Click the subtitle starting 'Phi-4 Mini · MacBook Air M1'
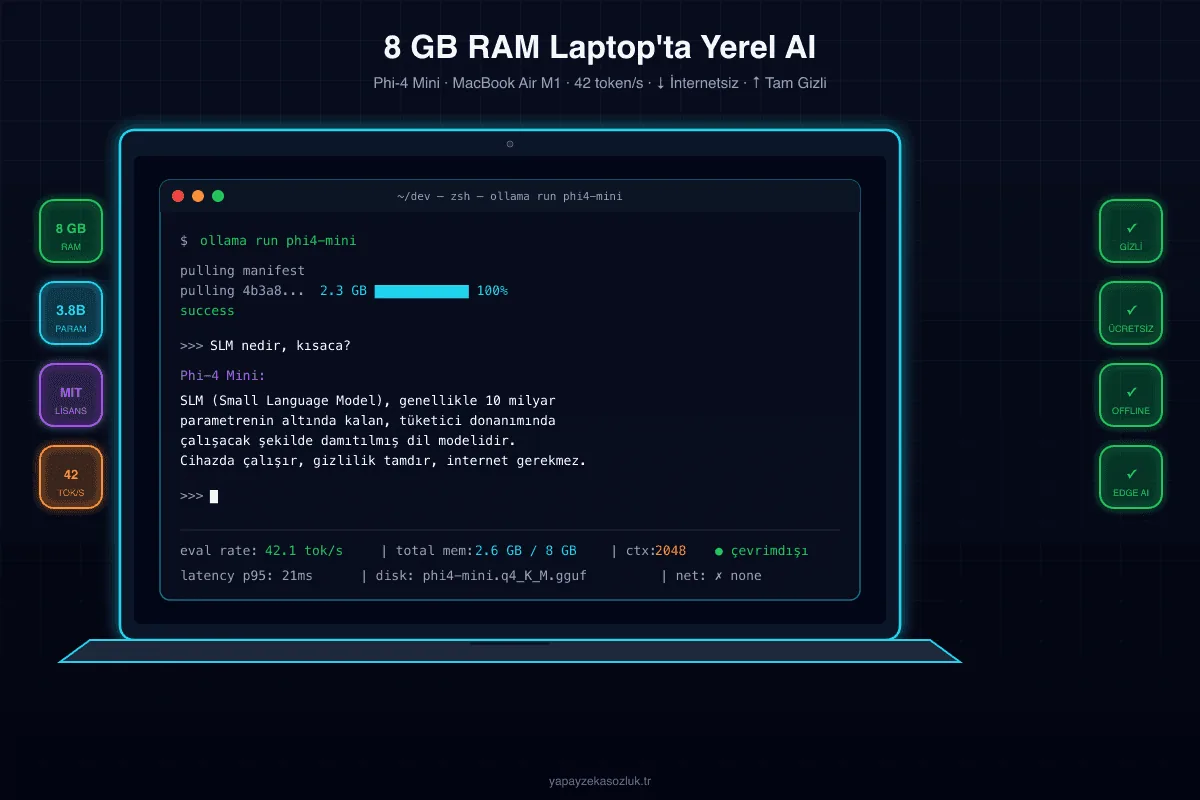Viewport: 1200px width, 800px height. 600,83
